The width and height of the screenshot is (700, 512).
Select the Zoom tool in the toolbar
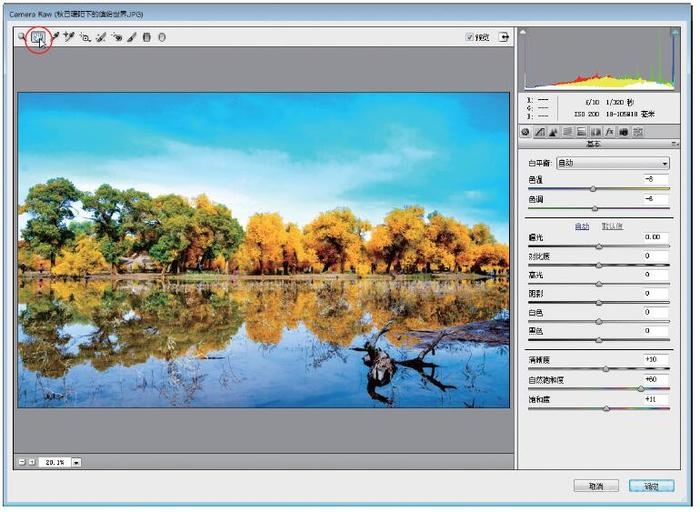click(21, 37)
